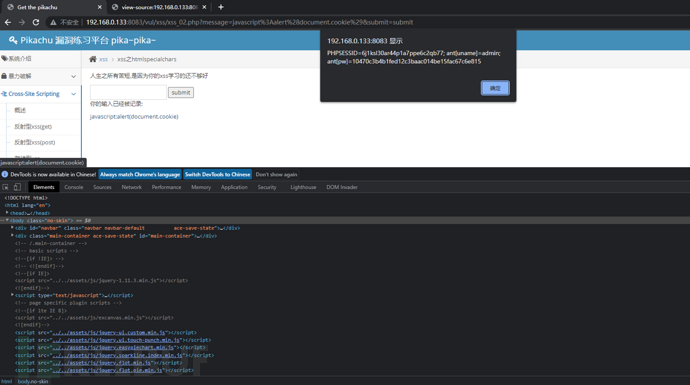Click the Pikachu key logo icon
Image resolution: width=690 pixels, height=385 pixels.
click(13, 40)
